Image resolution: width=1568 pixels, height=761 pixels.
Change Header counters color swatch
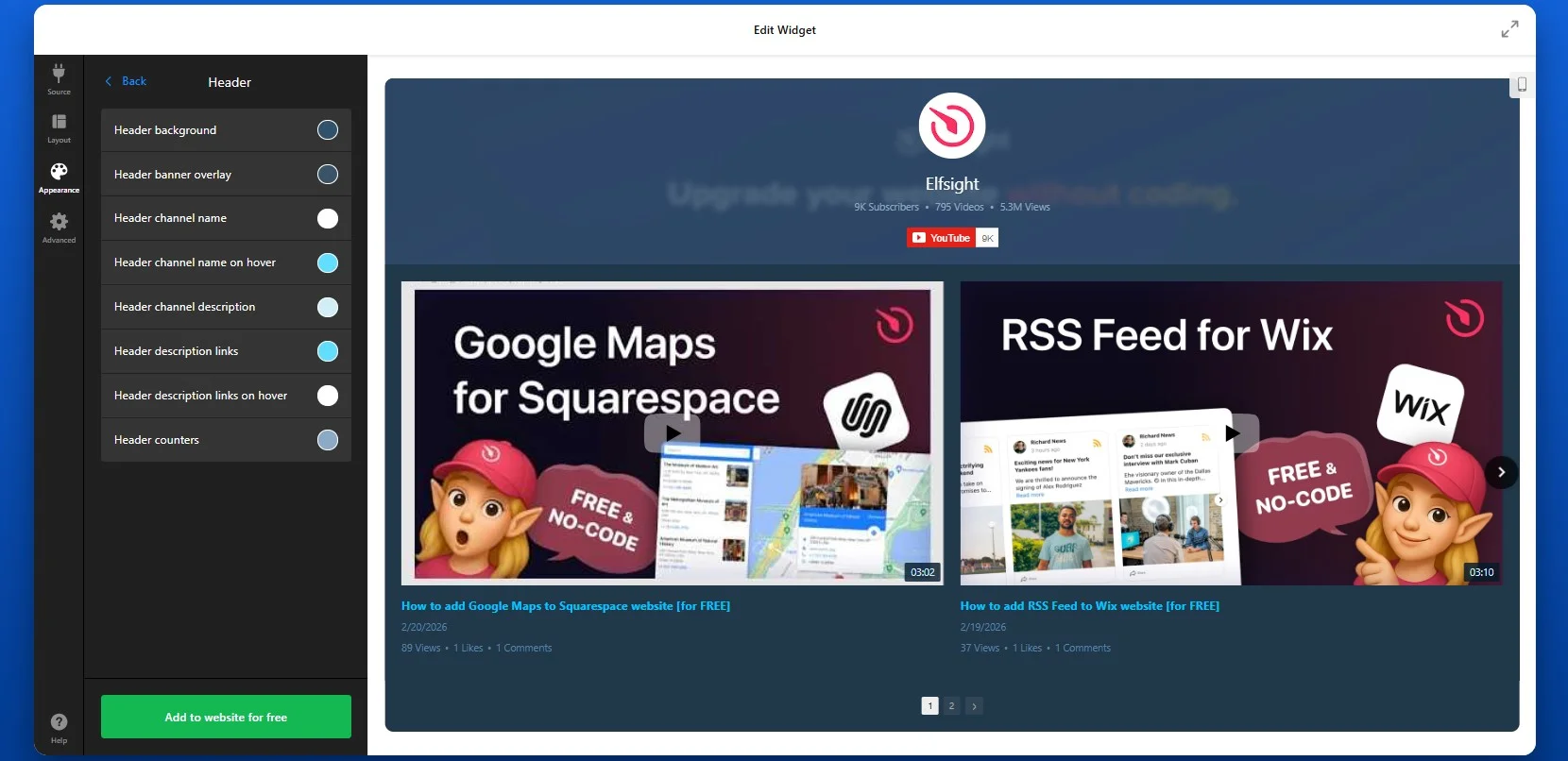(x=328, y=440)
